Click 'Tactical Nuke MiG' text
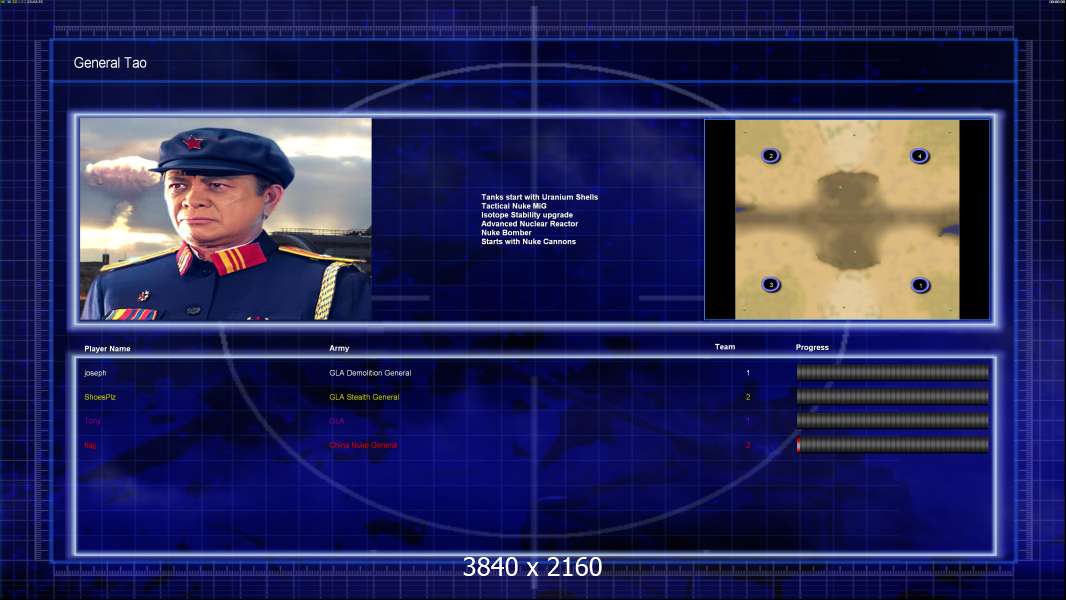Image resolution: width=1066 pixels, height=600 pixels. click(514, 206)
